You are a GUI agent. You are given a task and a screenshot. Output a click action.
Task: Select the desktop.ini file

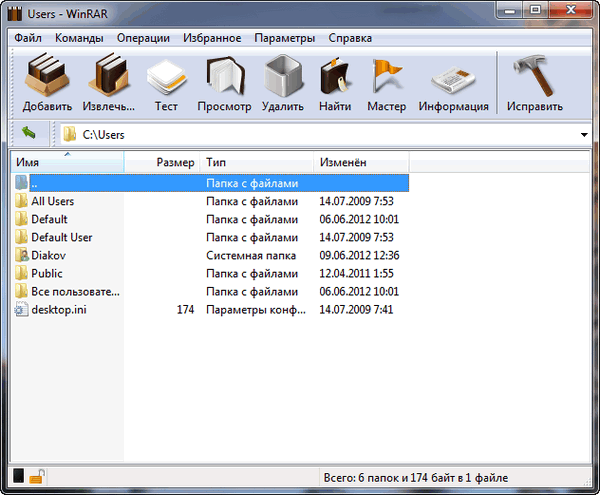tap(59, 310)
